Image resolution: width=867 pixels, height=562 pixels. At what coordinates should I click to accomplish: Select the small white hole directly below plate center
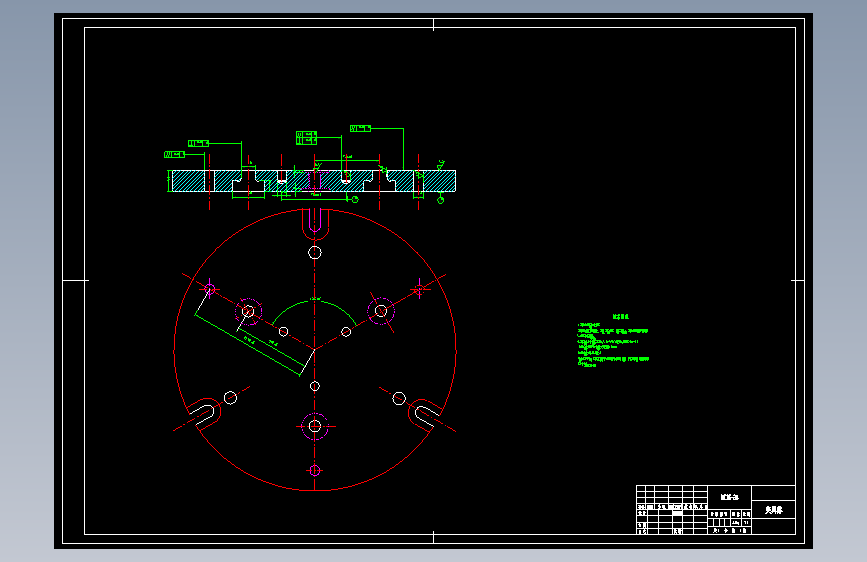(x=315, y=386)
